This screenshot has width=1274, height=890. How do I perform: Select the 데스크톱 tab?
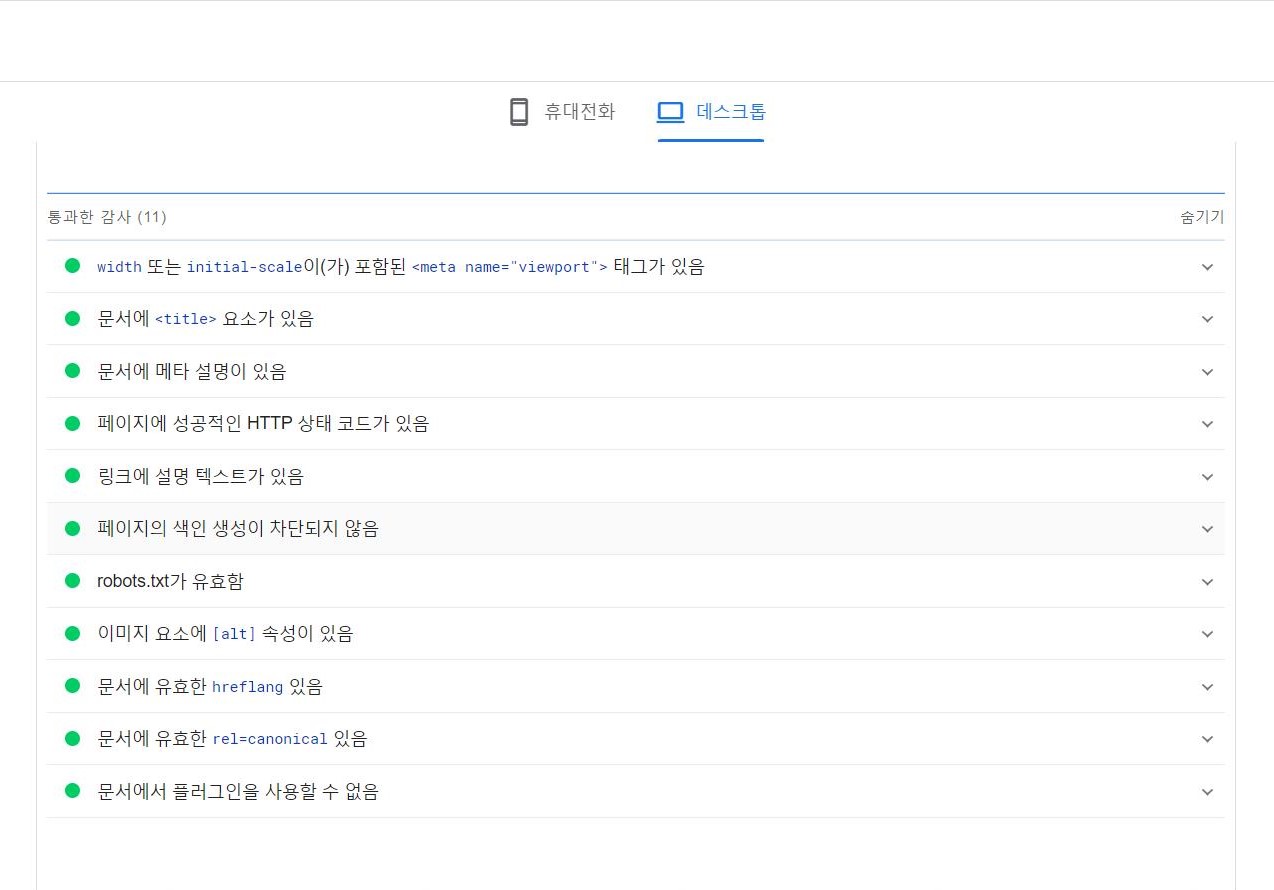[x=710, y=111]
